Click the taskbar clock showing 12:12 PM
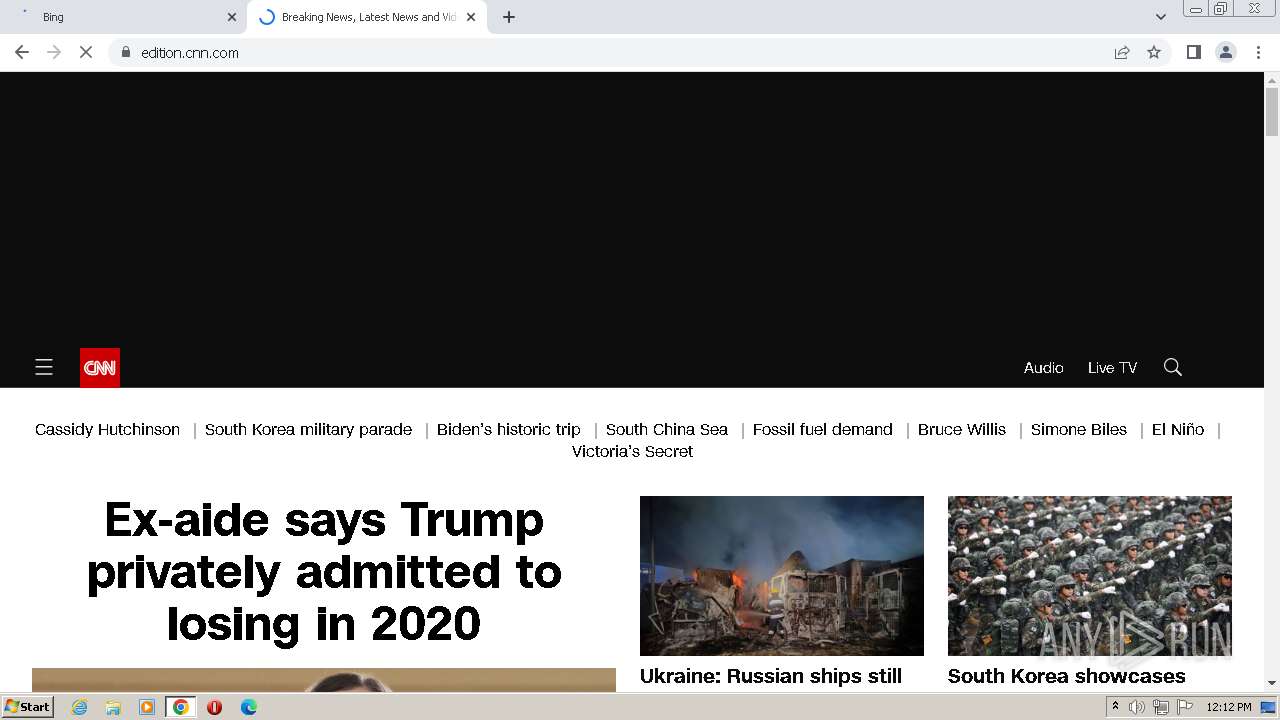The height and width of the screenshot is (720, 1280). click(x=1229, y=707)
